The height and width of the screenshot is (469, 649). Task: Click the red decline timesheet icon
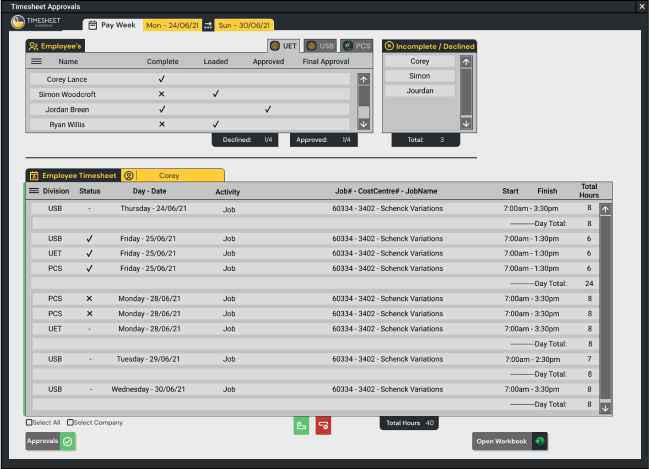[x=323, y=425]
